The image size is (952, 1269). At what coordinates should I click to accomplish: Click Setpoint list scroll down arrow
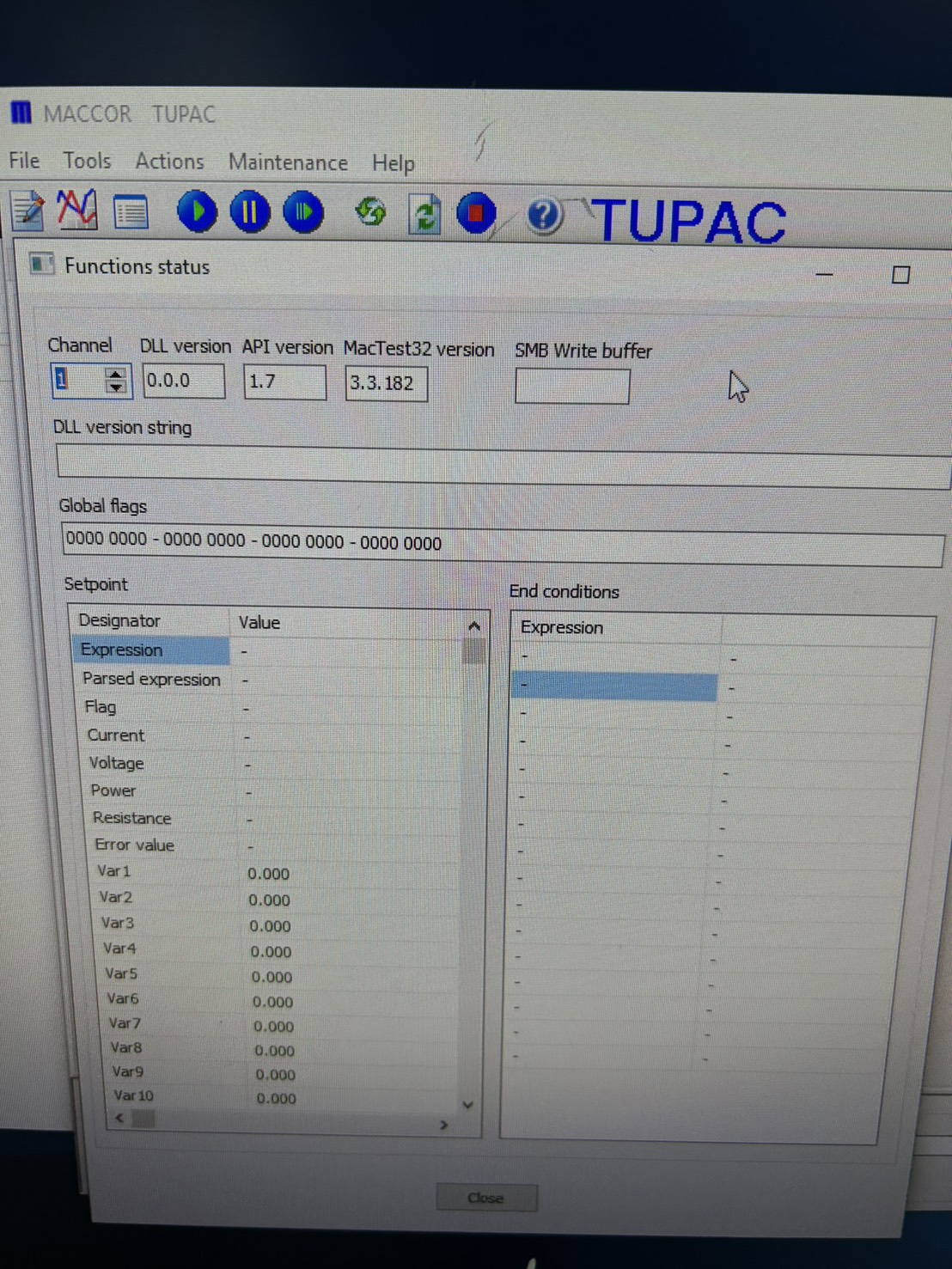[467, 1105]
